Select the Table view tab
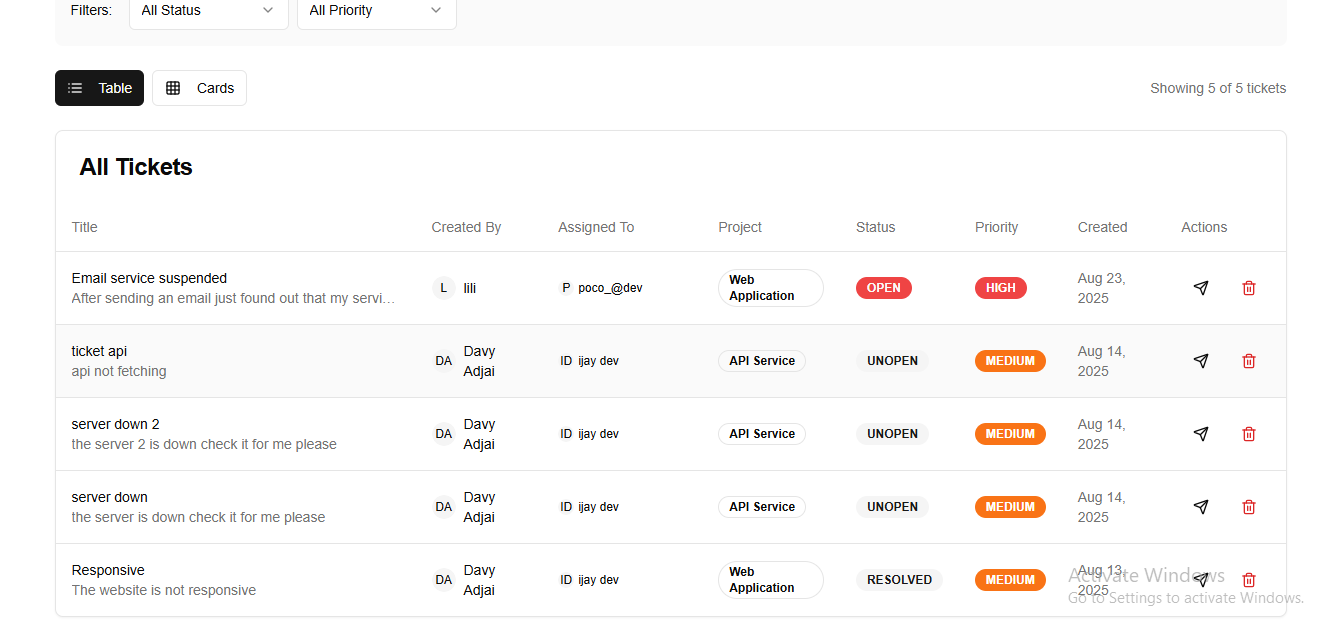 tap(99, 88)
